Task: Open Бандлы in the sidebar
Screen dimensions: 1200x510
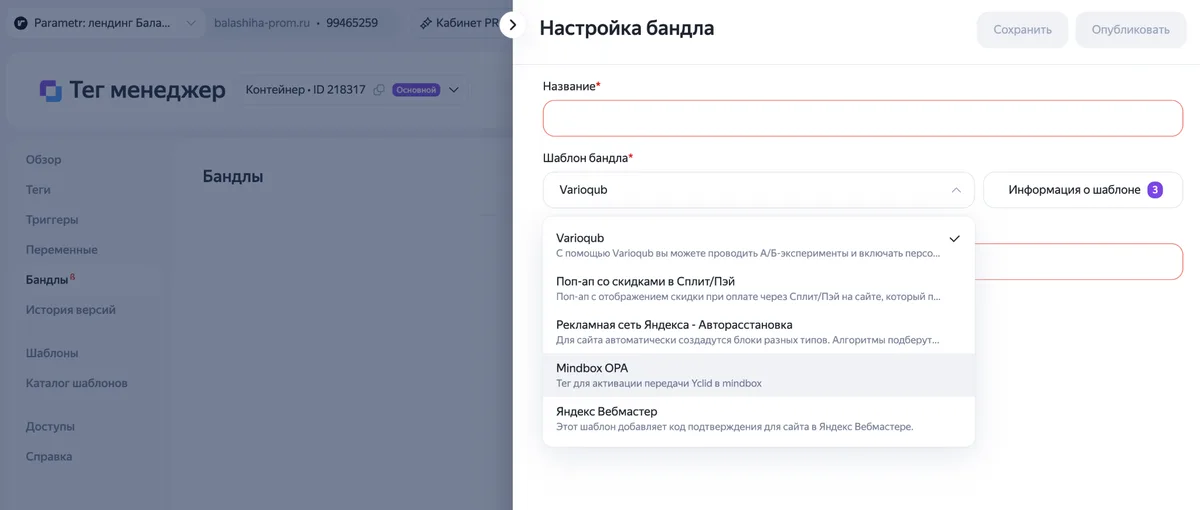Action: 50,280
